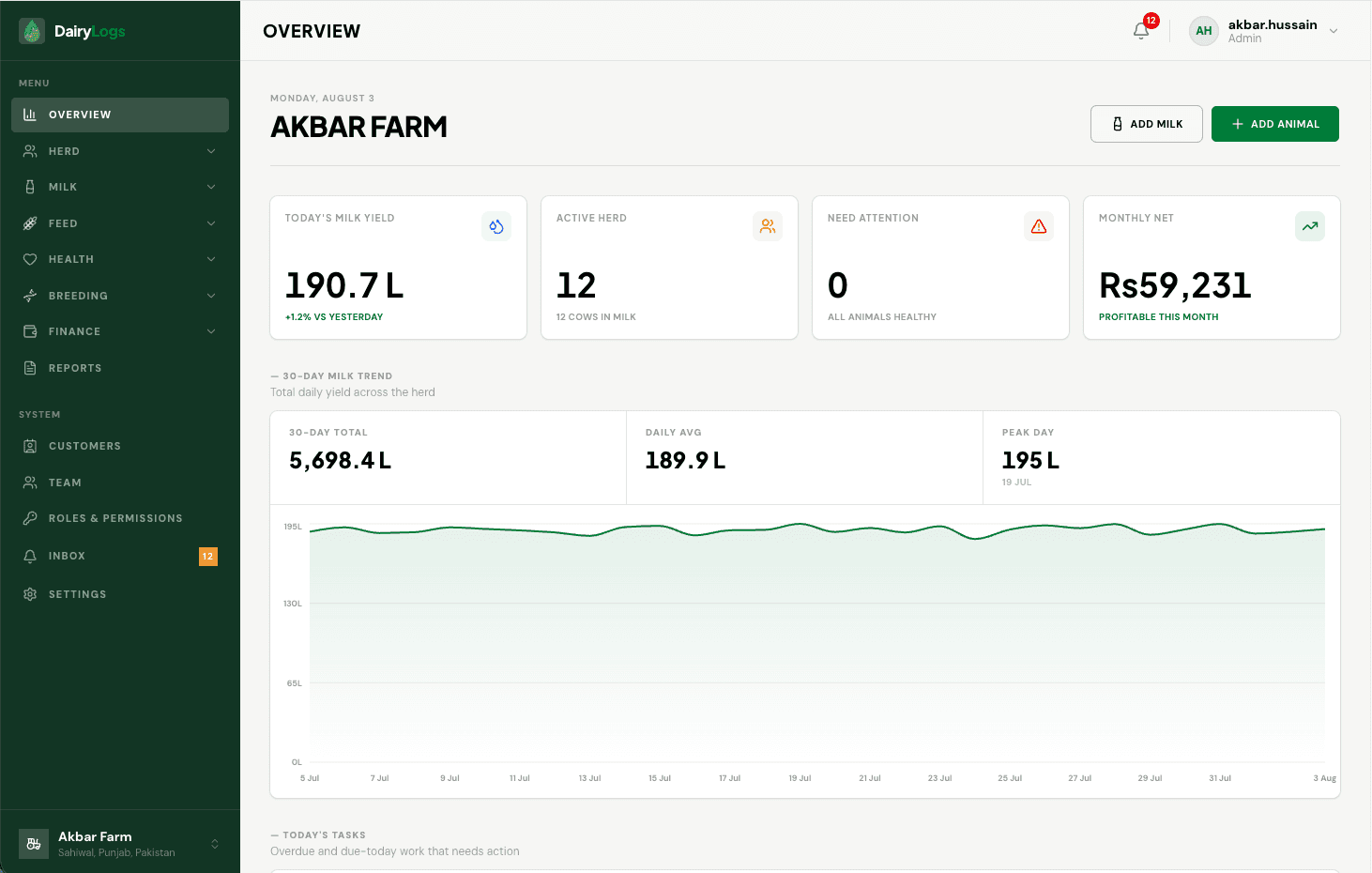Open the Inbox menu item label
The width and height of the screenshot is (1372, 873).
click(67, 556)
